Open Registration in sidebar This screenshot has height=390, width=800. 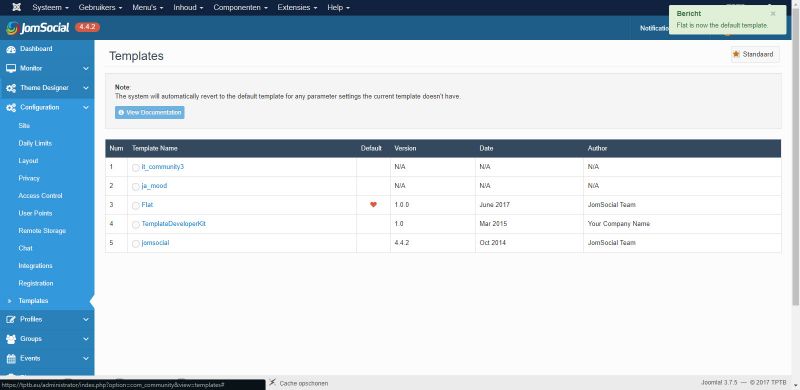pos(36,283)
